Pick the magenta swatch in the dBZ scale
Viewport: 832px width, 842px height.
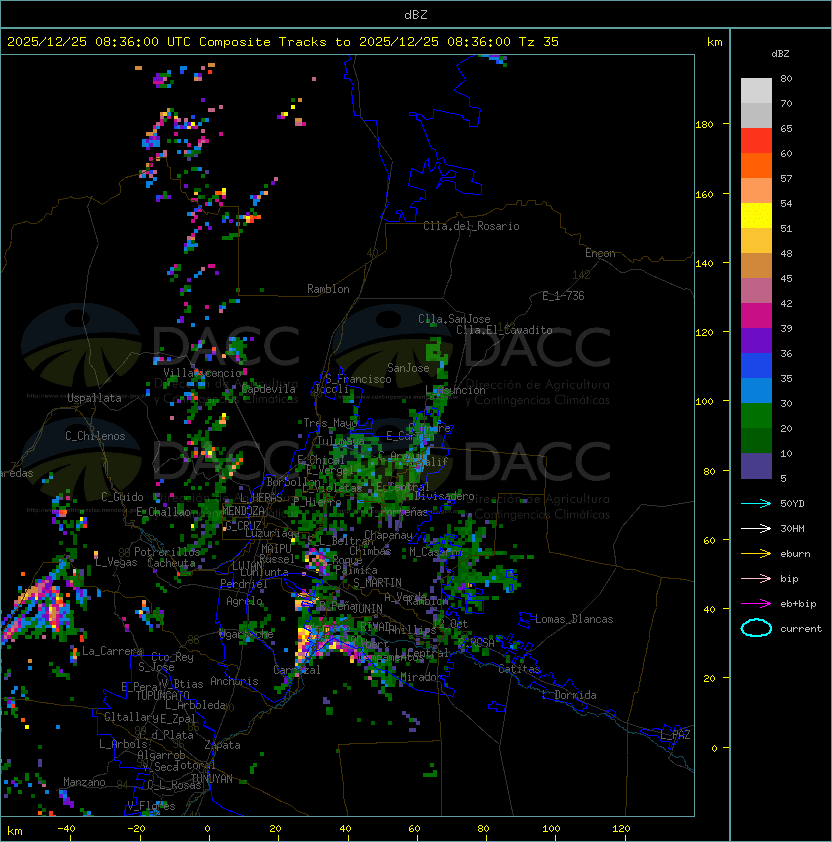[756, 316]
